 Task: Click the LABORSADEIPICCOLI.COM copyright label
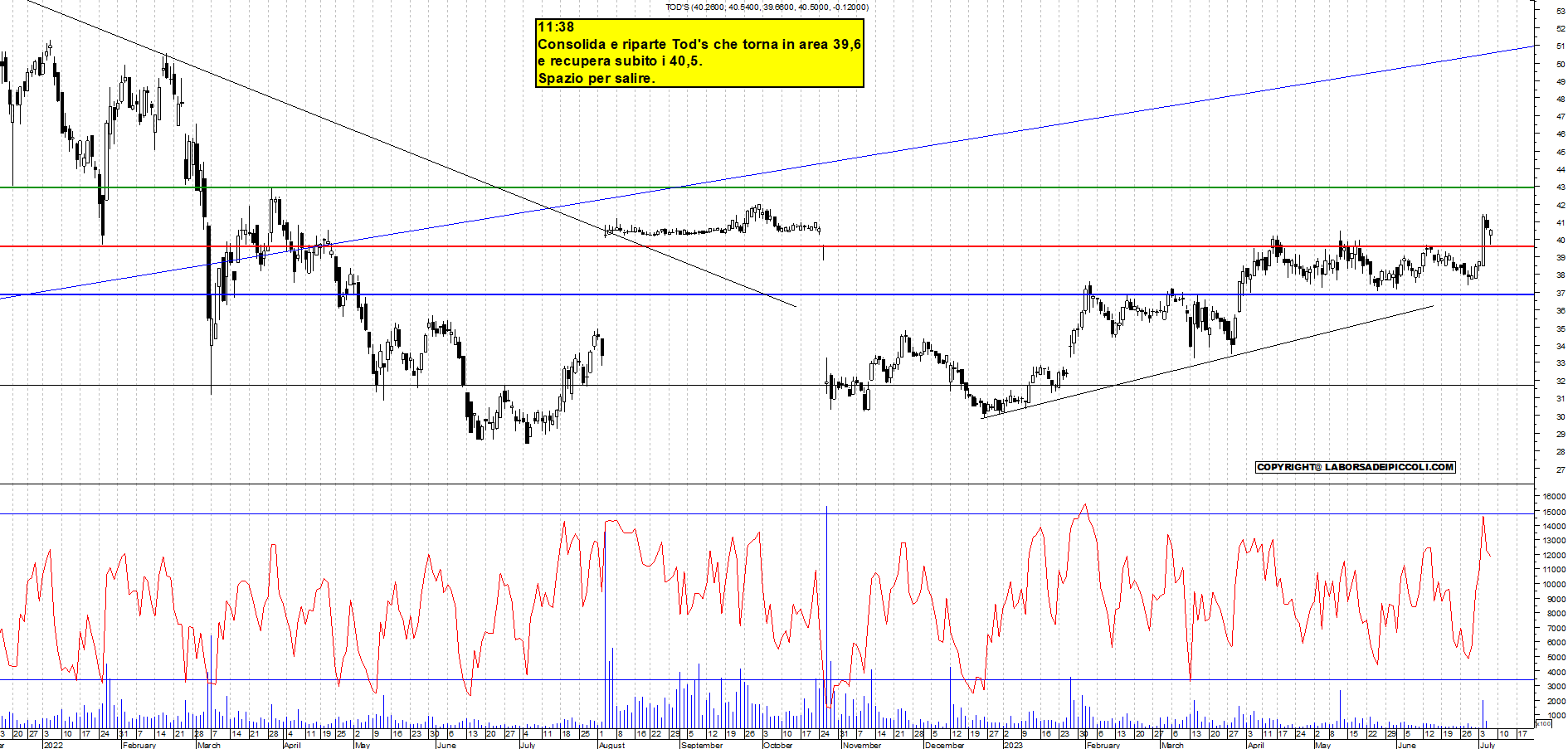click(1356, 467)
